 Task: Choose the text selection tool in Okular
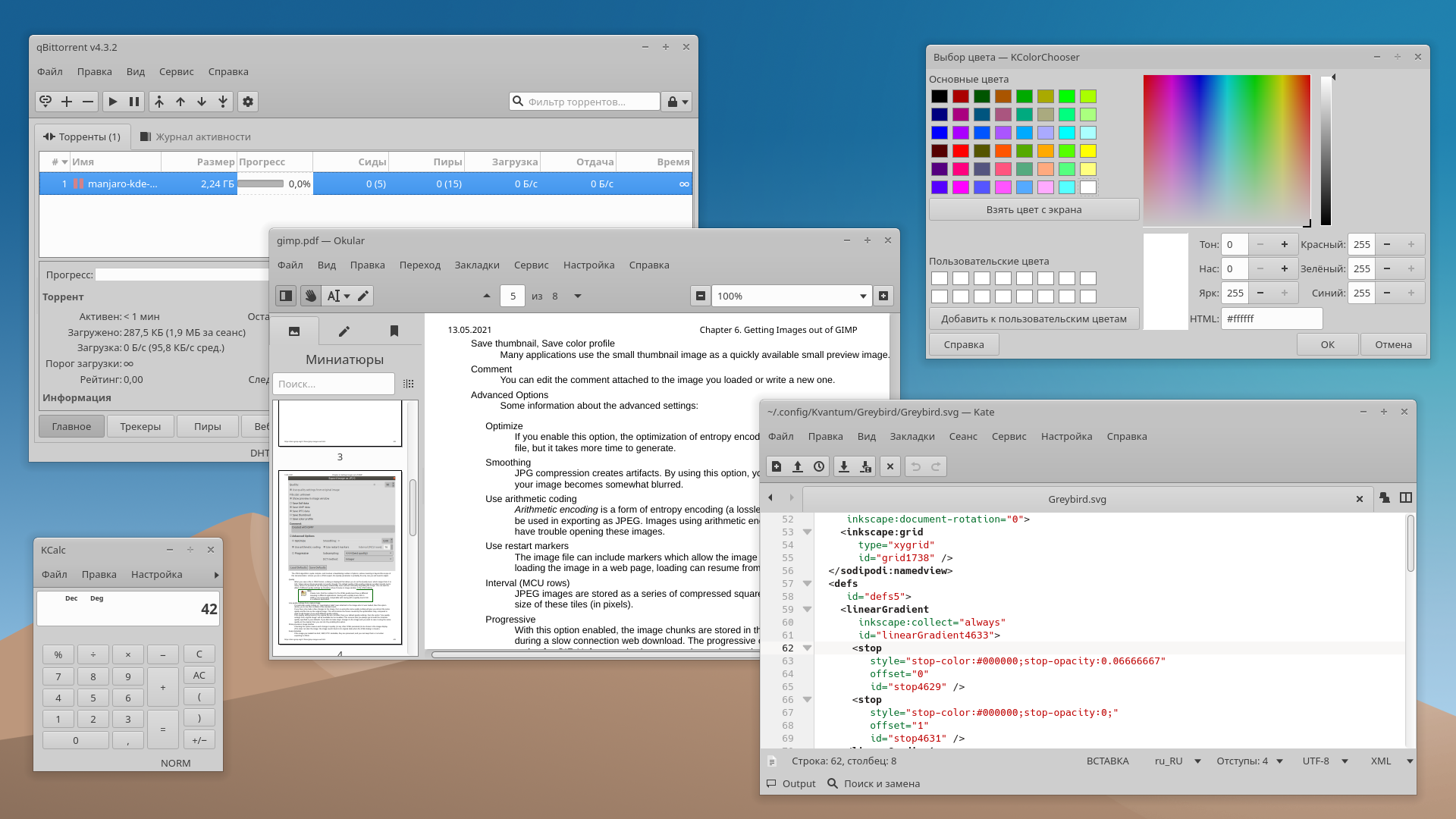coord(334,296)
